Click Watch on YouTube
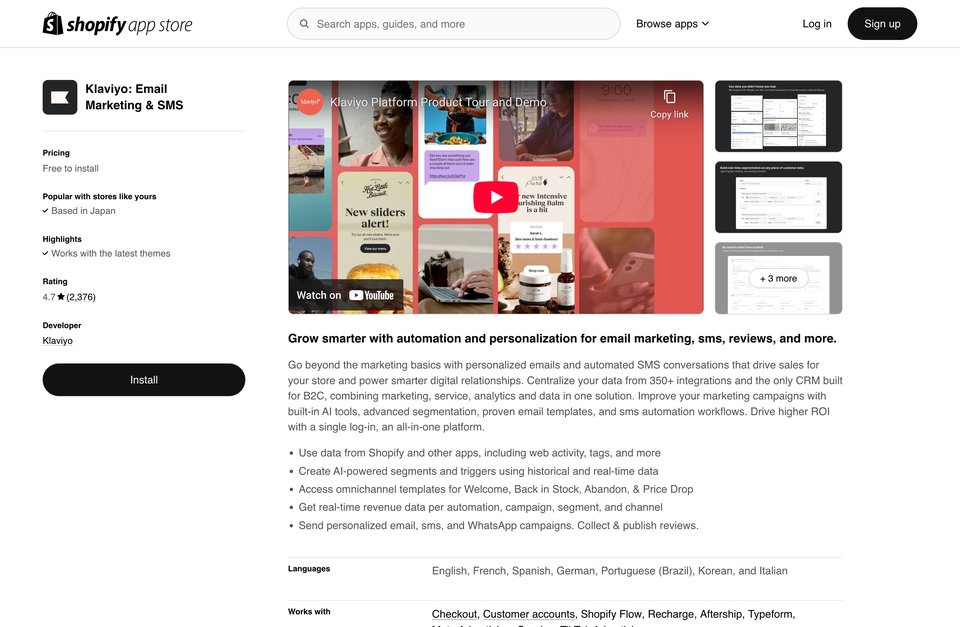 pyautogui.click(x=345, y=295)
